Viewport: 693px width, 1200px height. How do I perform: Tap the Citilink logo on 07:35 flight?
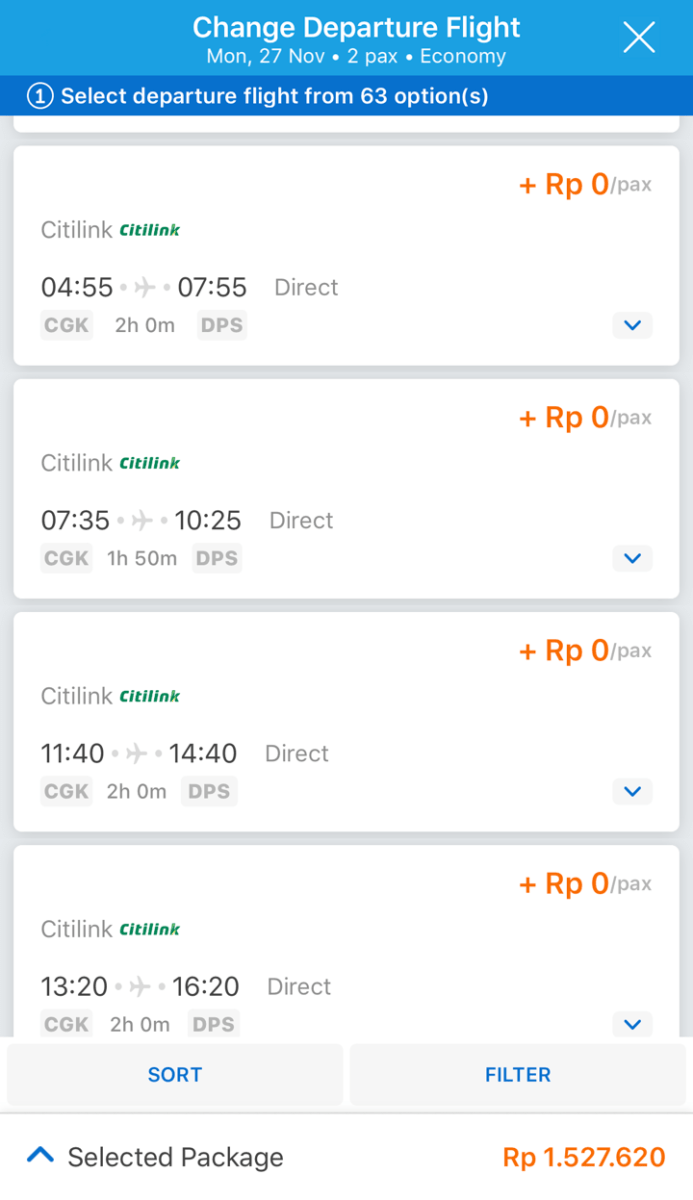pos(150,463)
